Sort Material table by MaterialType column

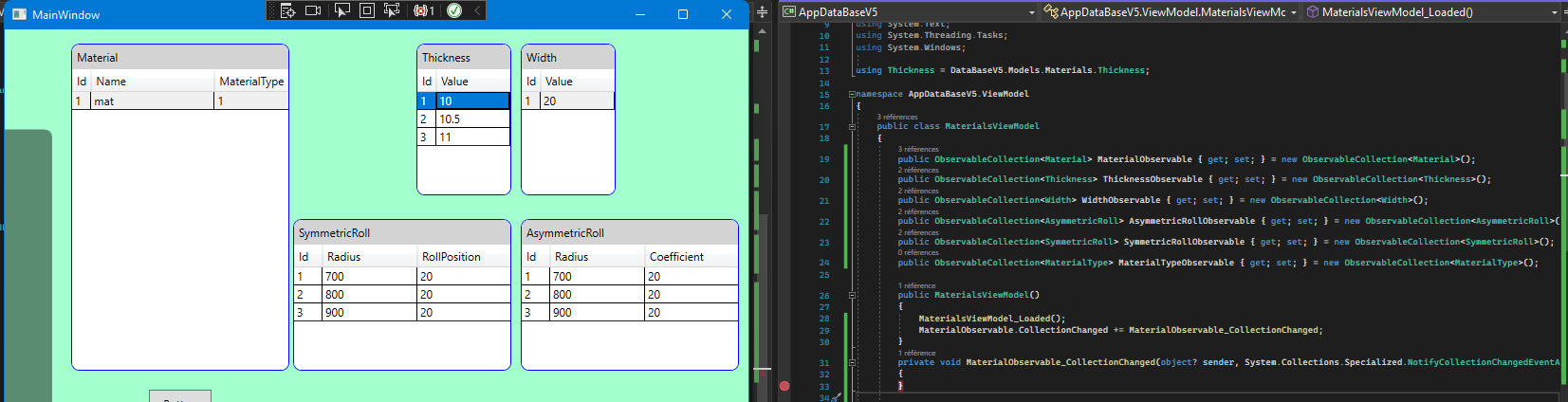pos(251,82)
